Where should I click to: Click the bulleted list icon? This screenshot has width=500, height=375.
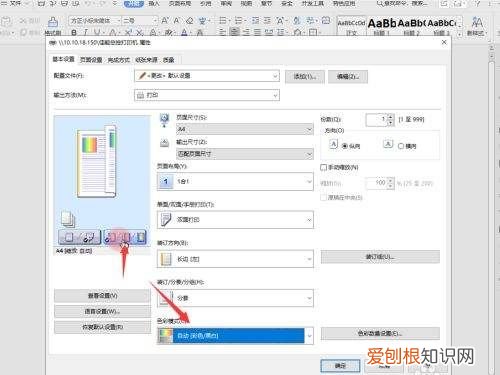tap(224, 21)
